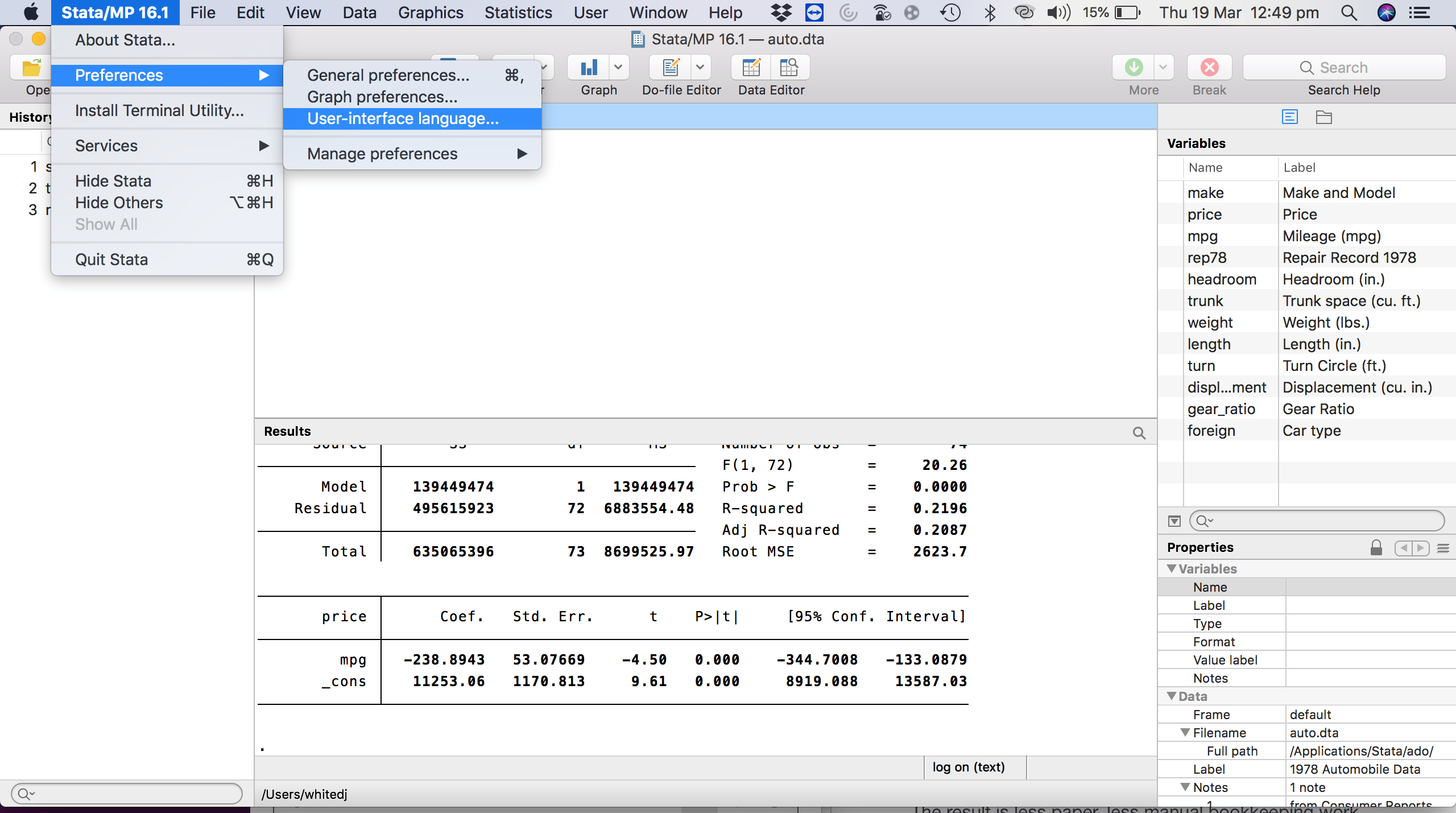The width and height of the screenshot is (1456, 813).
Task: Open the Data Editor edit icon
Action: [x=751, y=68]
